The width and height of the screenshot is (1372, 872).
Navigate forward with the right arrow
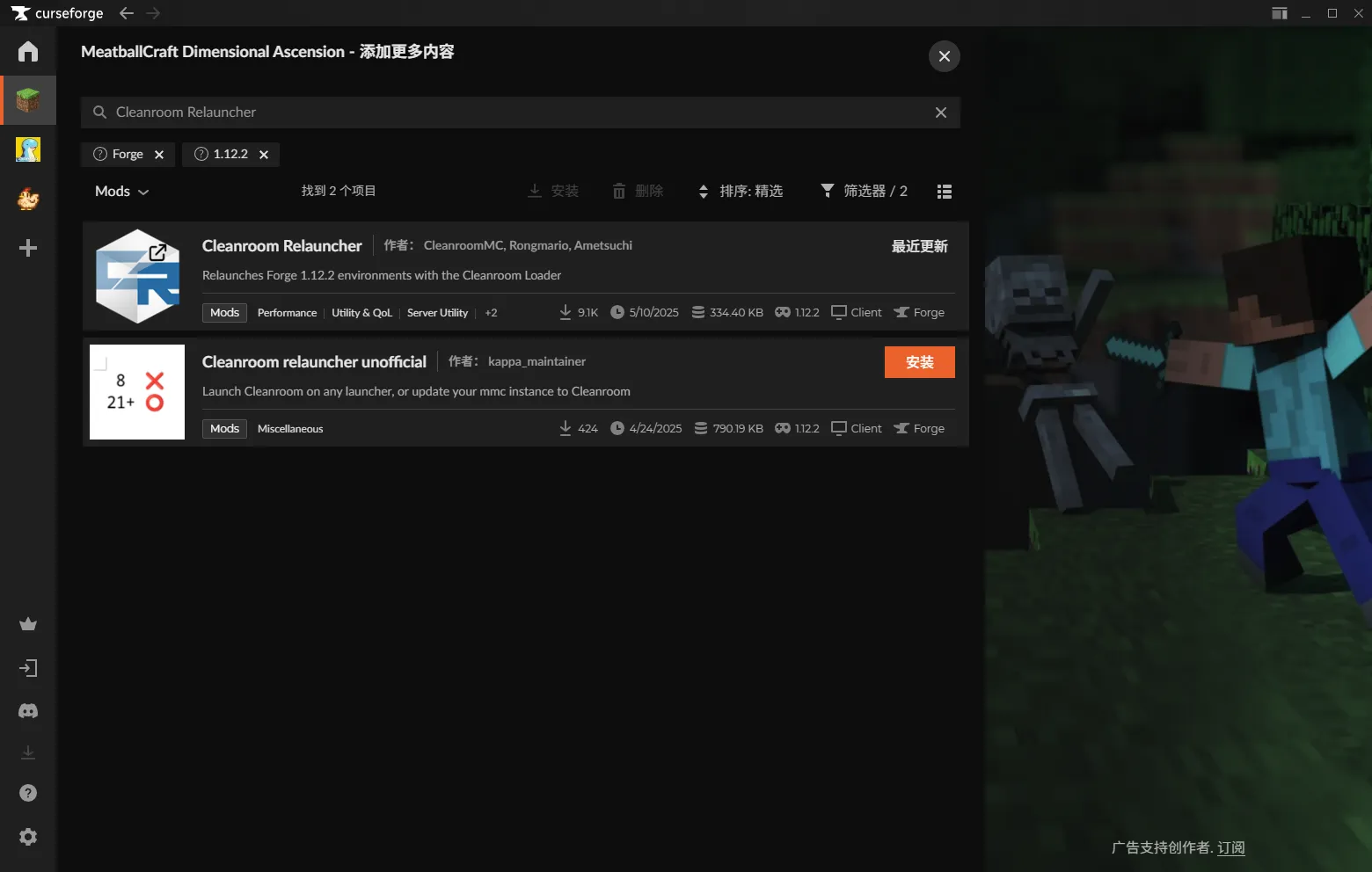click(x=153, y=13)
